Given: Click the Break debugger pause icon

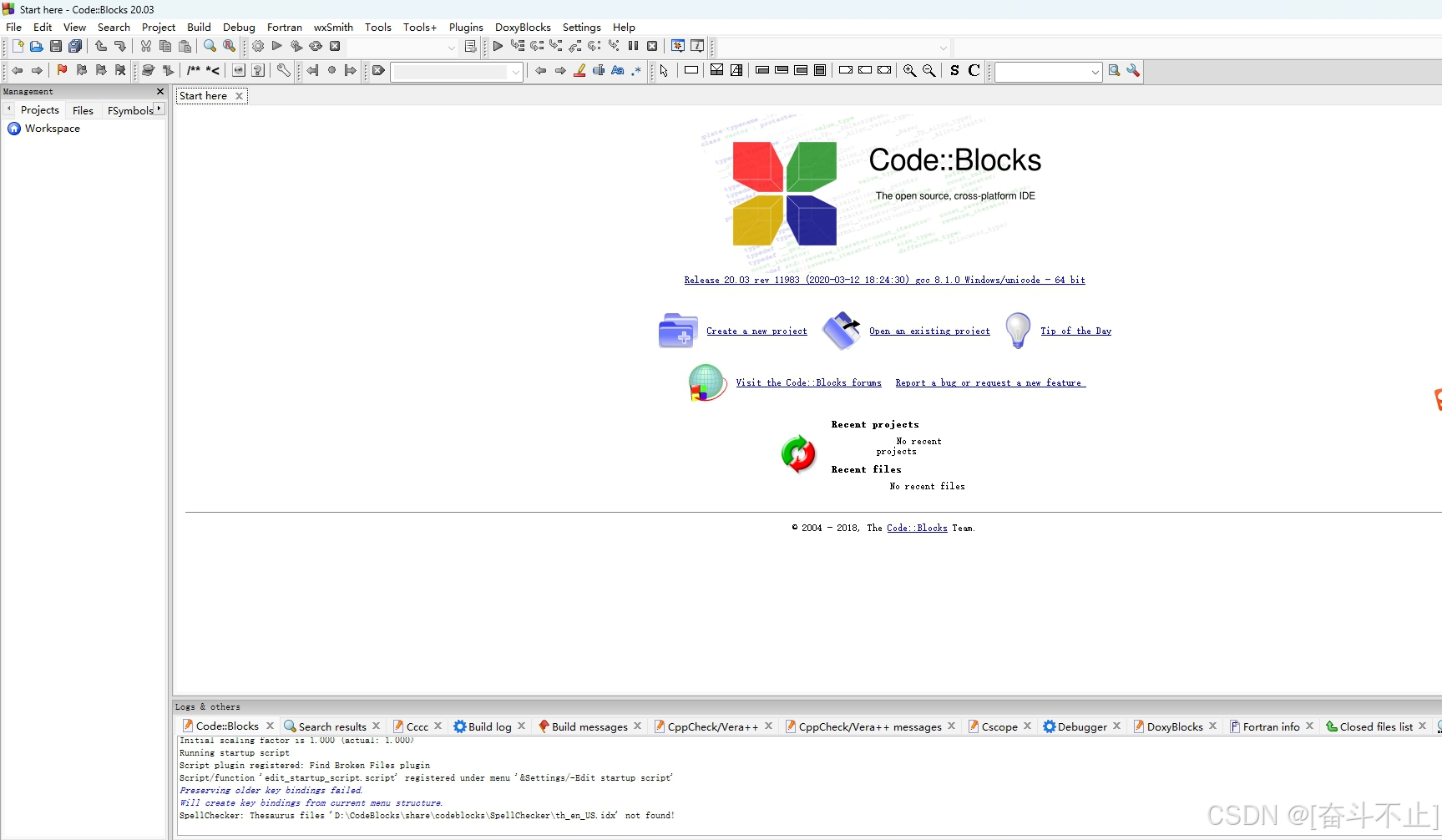Looking at the screenshot, I should click(633, 47).
